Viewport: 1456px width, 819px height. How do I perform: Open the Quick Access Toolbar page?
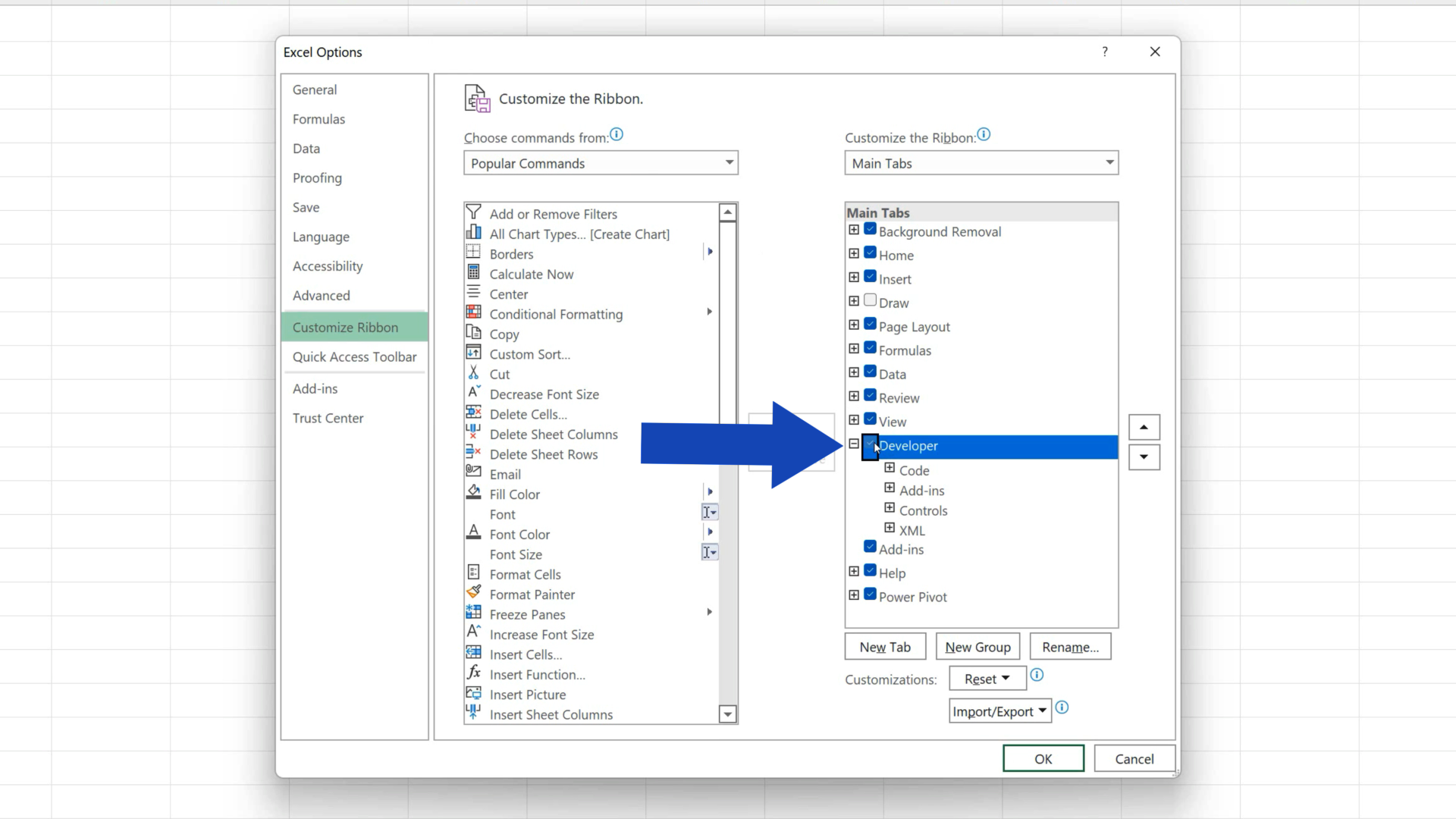click(x=354, y=356)
